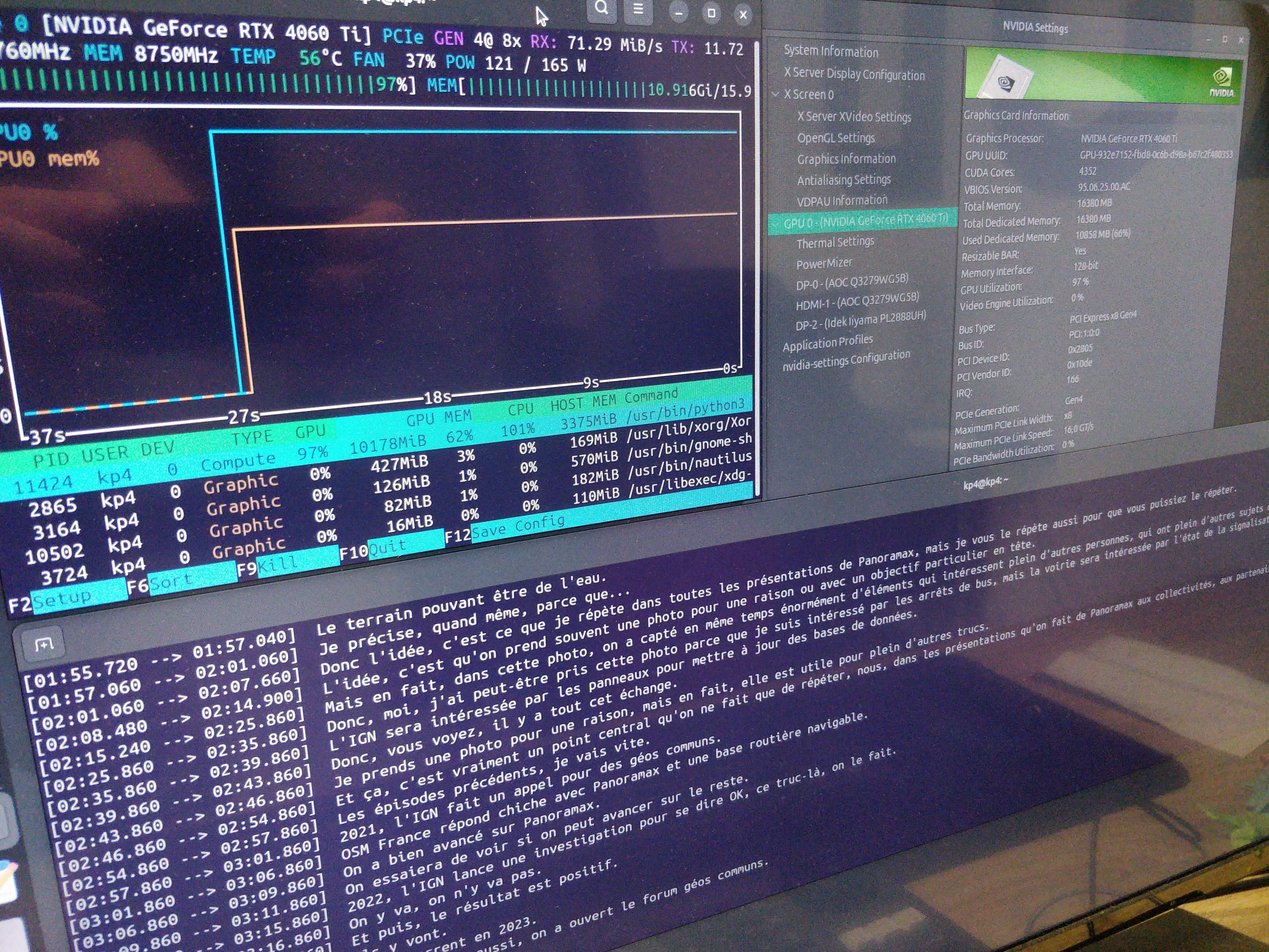Select X Server Display Configuration
1269x952 pixels.
pos(854,74)
